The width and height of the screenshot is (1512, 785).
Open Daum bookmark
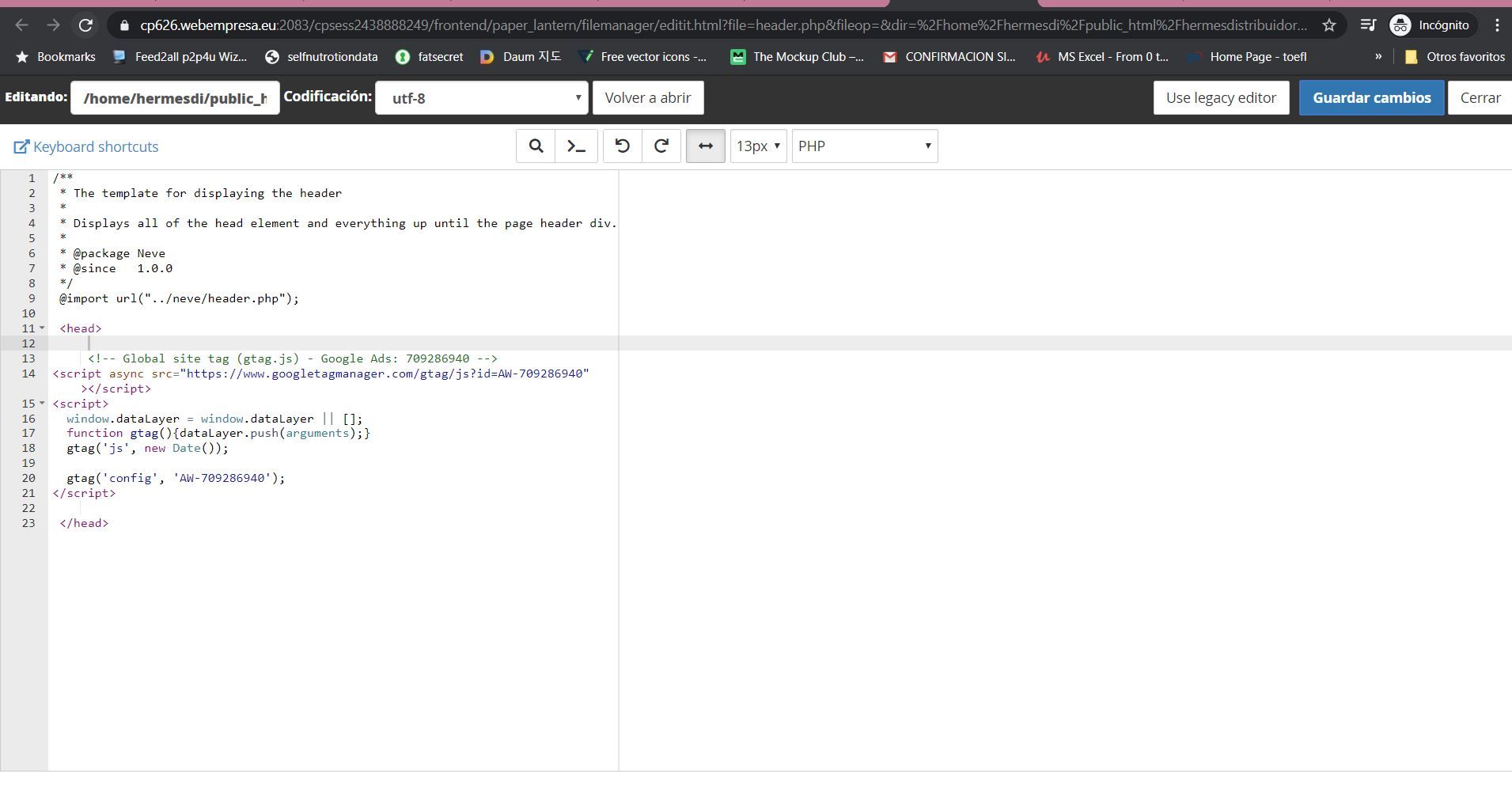(521, 57)
